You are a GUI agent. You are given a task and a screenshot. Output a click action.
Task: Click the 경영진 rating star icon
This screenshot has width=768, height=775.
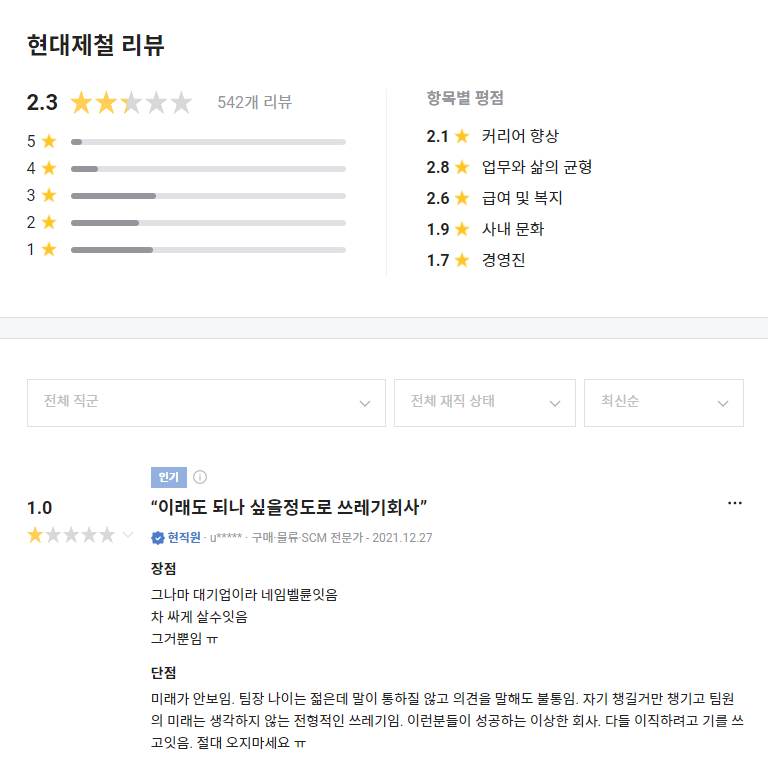click(x=462, y=260)
